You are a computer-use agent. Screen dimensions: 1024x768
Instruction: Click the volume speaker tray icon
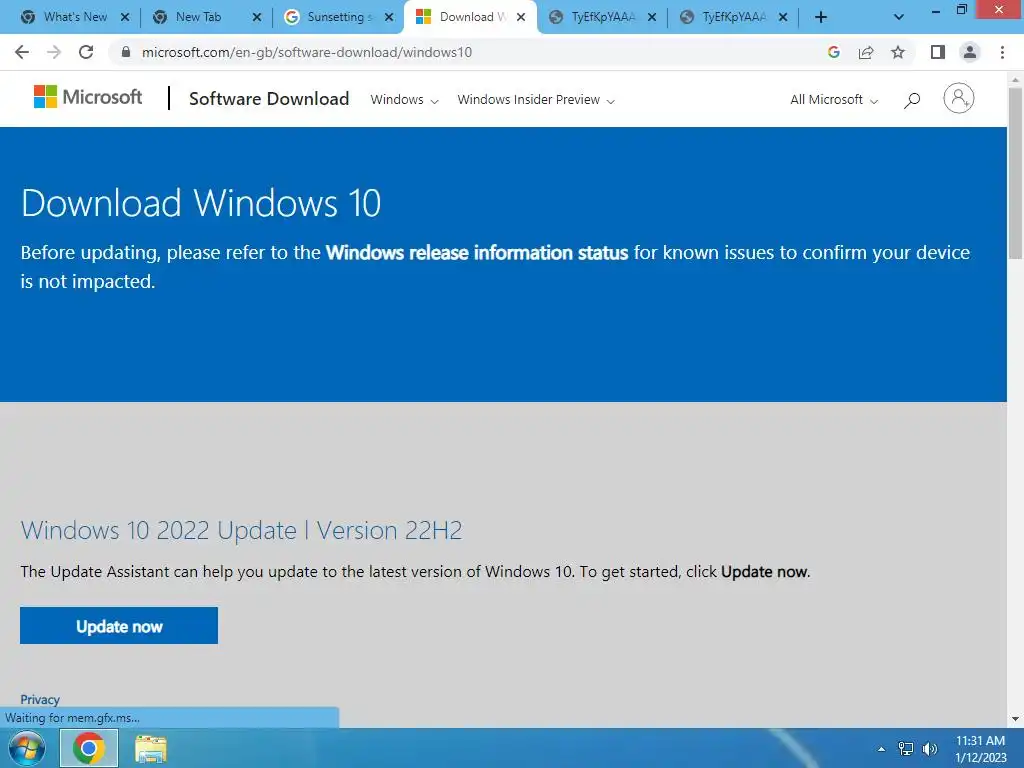pyautogui.click(x=929, y=749)
